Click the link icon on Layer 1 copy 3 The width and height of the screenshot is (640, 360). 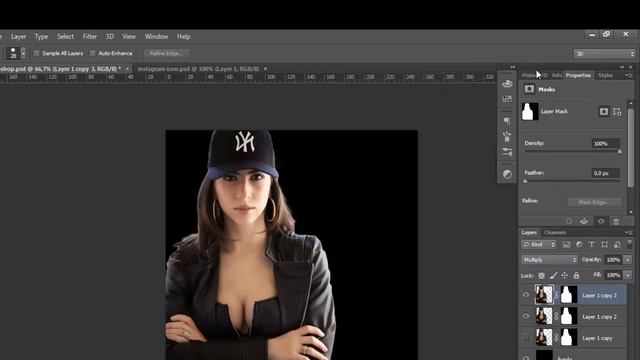pyautogui.click(x=556, y=295)
